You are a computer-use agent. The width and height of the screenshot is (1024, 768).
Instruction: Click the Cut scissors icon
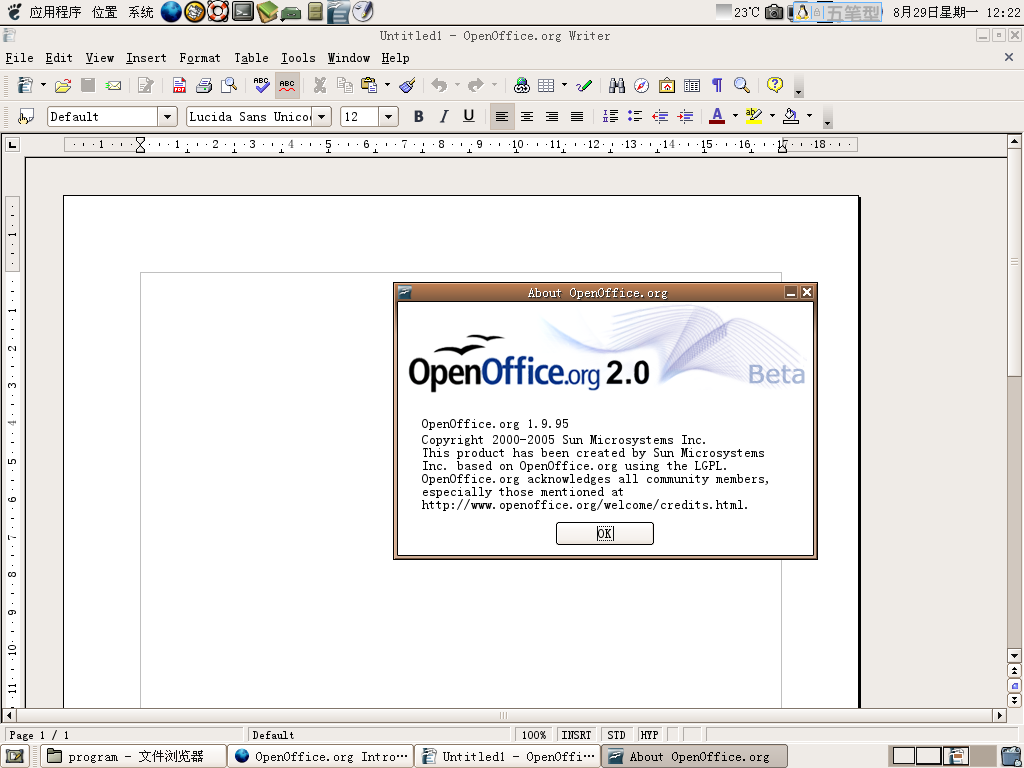pos(319,85)
